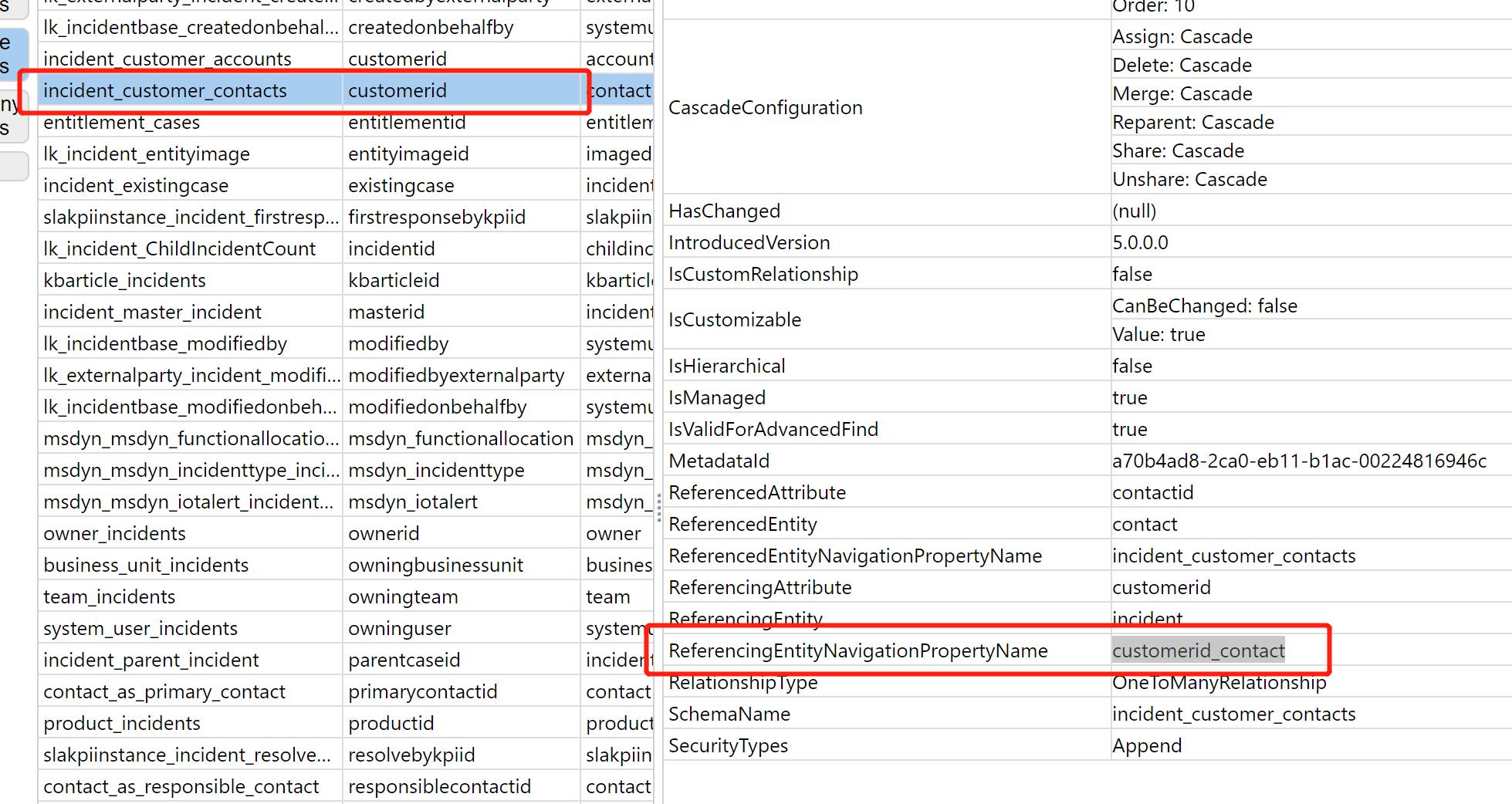Select incident_existingcase row
This screenshot has width=1512, height=804.
pos(346,185)
